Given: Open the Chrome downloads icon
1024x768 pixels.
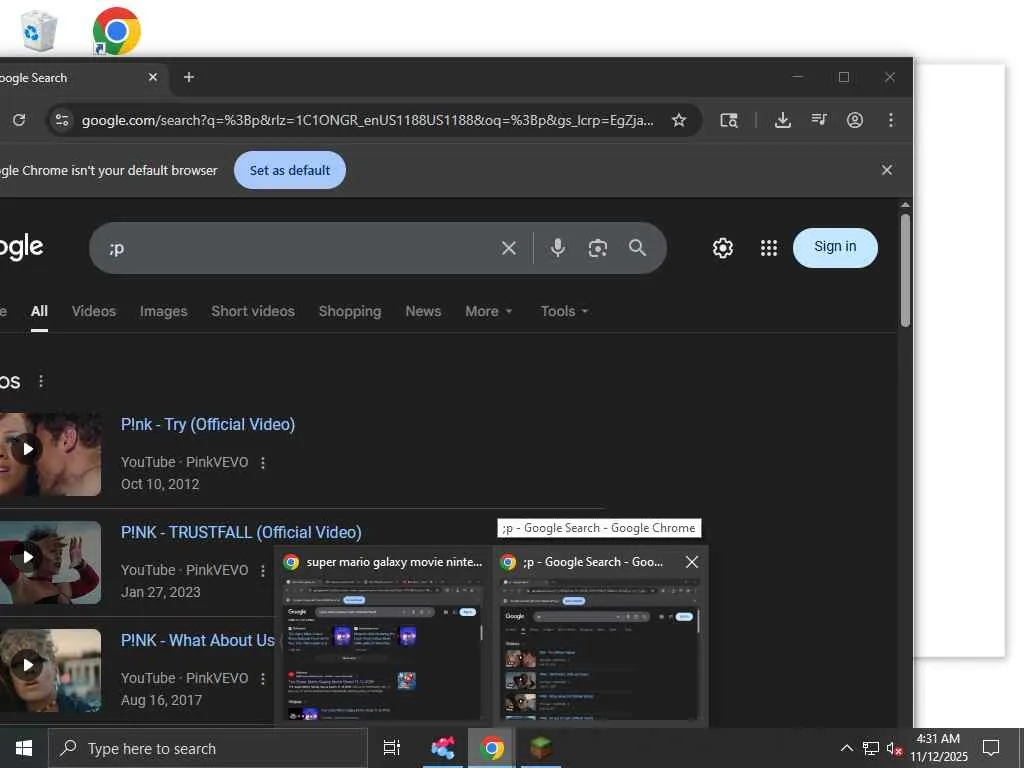Looking at the screenshot, I should pyautogui.click(x=782, y=120).
